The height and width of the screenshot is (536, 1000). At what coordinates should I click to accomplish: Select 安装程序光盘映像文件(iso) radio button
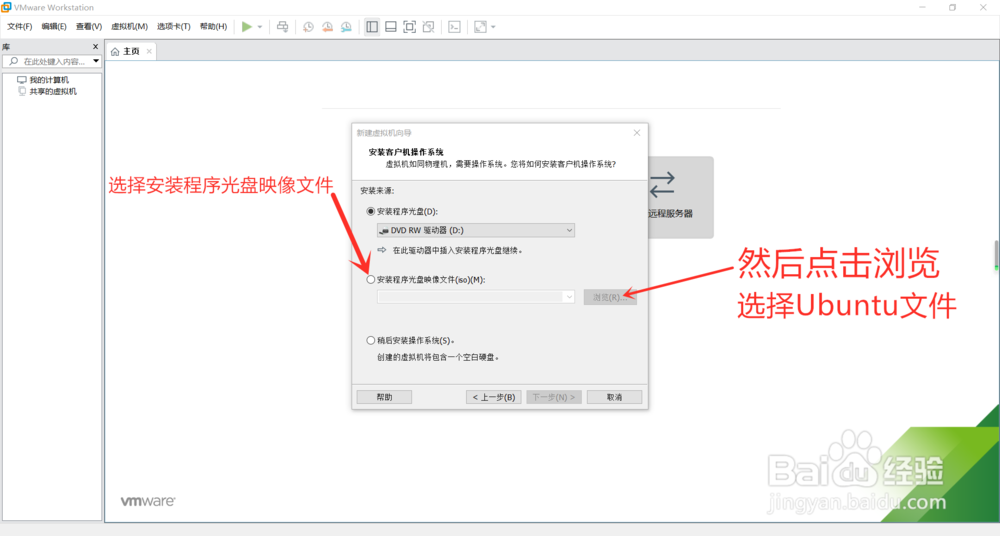click(x=371, y=279)
